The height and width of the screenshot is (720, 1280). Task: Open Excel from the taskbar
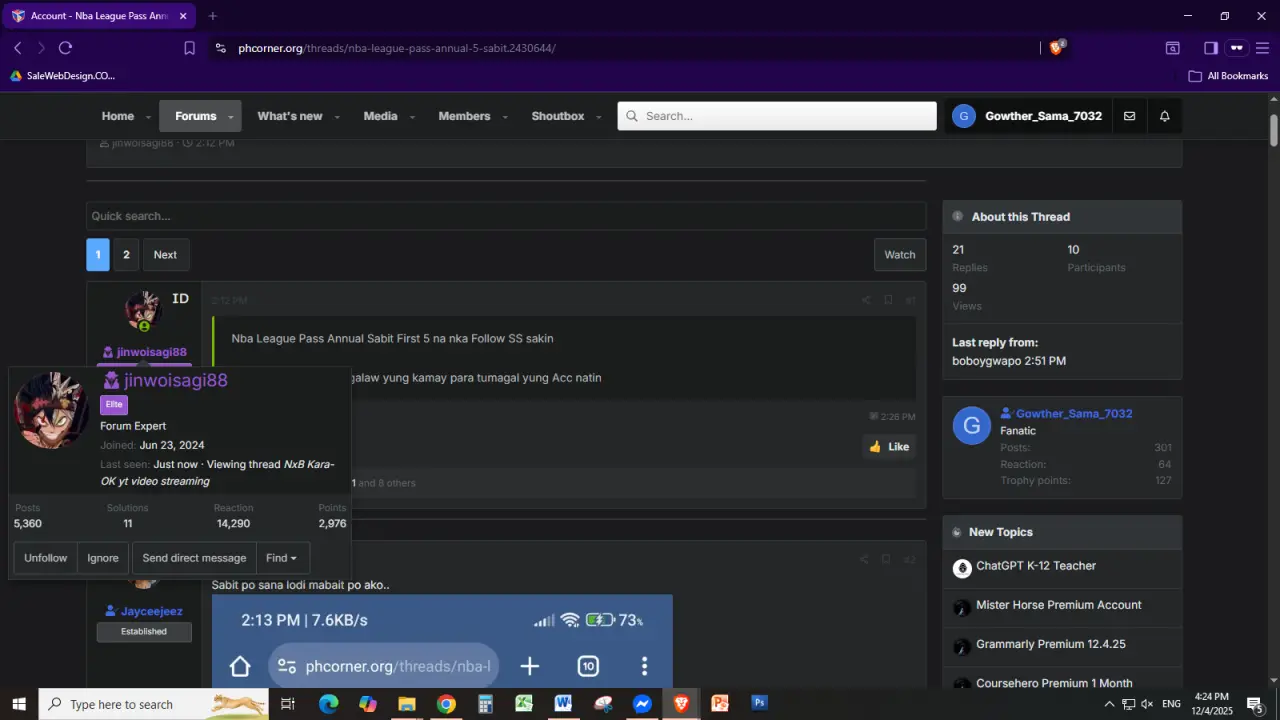click(x=524, y=704)
